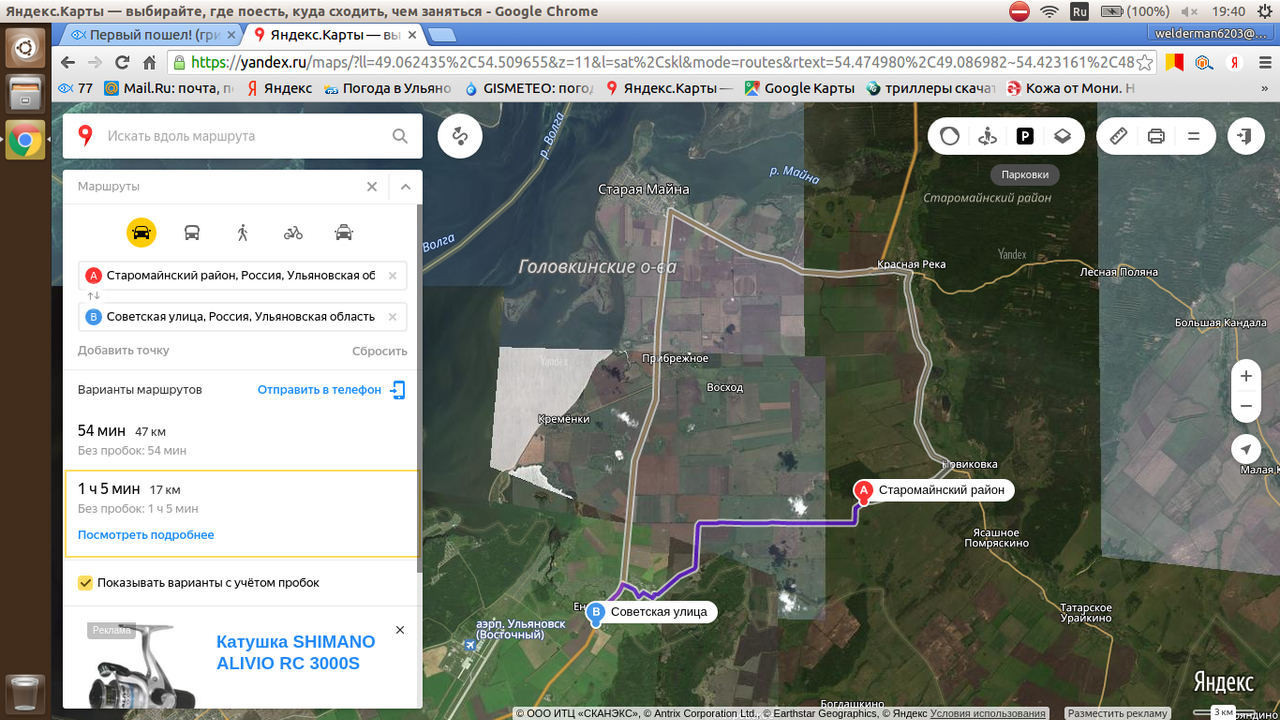Click the Искать вдоль маршрута search field

pyautogui.click(x=240, y=136)
